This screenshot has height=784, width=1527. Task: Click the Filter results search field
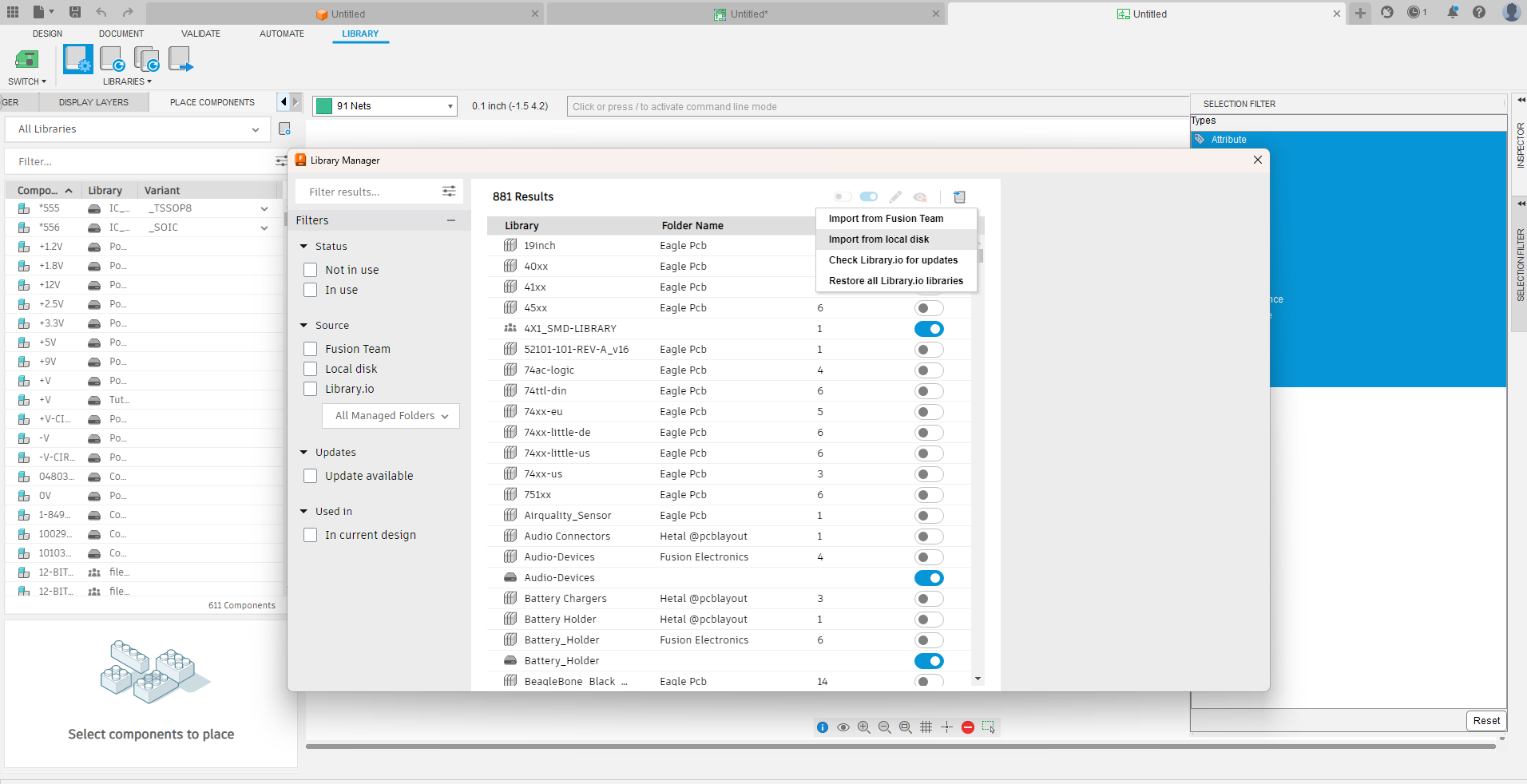[371, 192]
